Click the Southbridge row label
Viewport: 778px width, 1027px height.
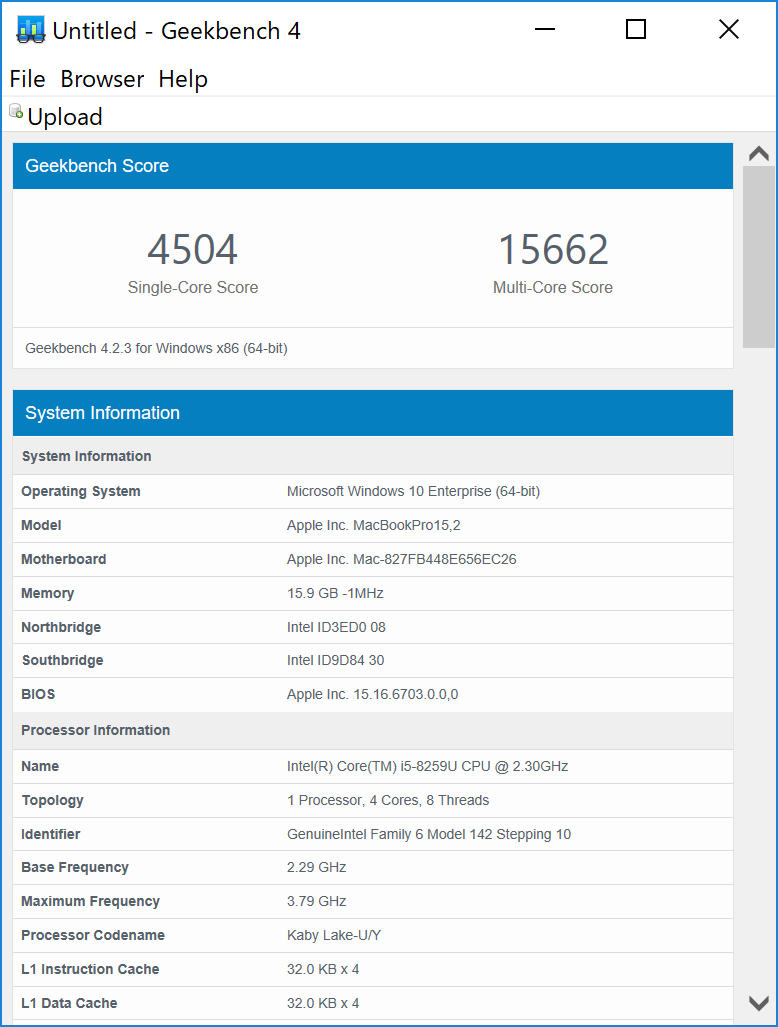pos(62,661)
